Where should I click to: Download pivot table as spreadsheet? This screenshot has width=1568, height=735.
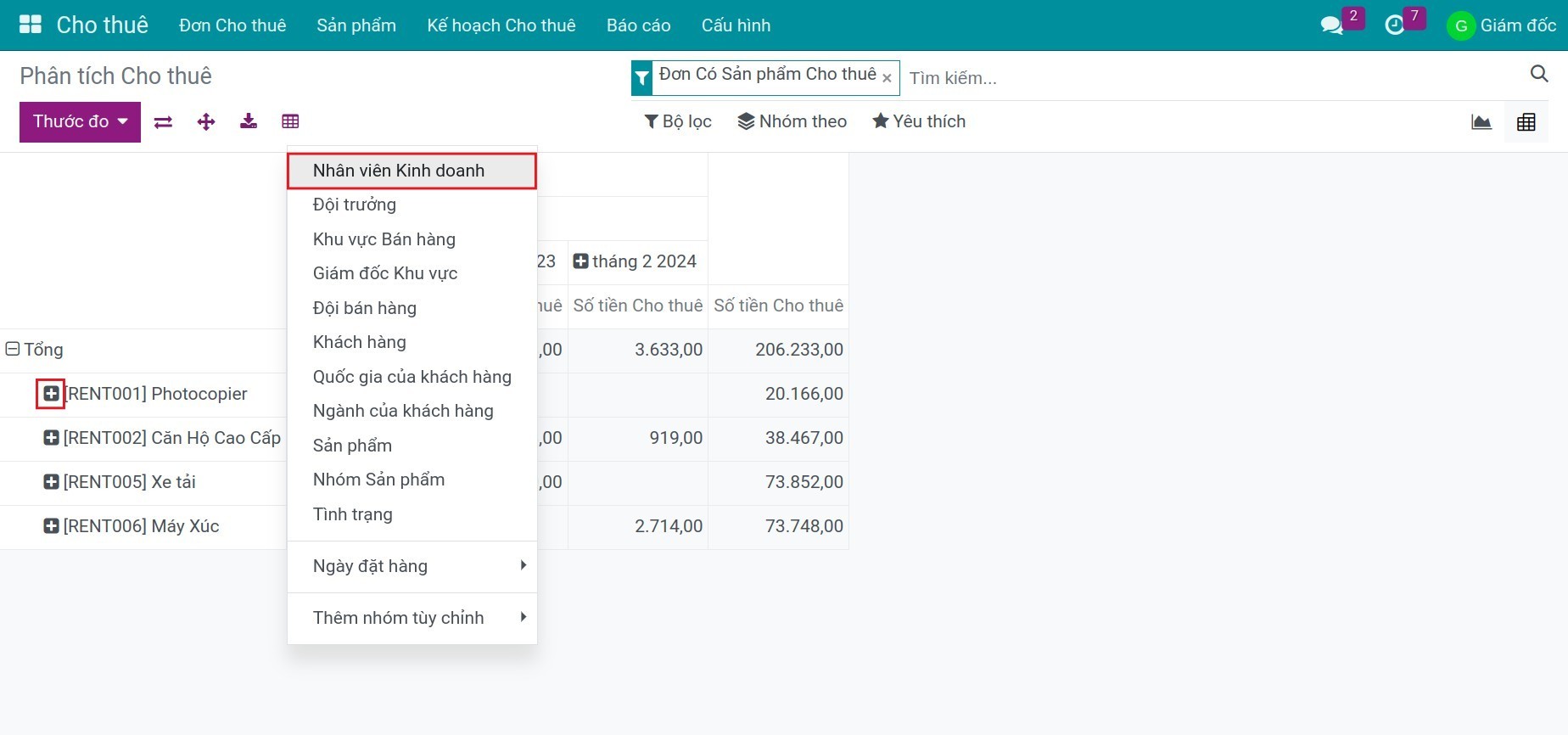249,121
